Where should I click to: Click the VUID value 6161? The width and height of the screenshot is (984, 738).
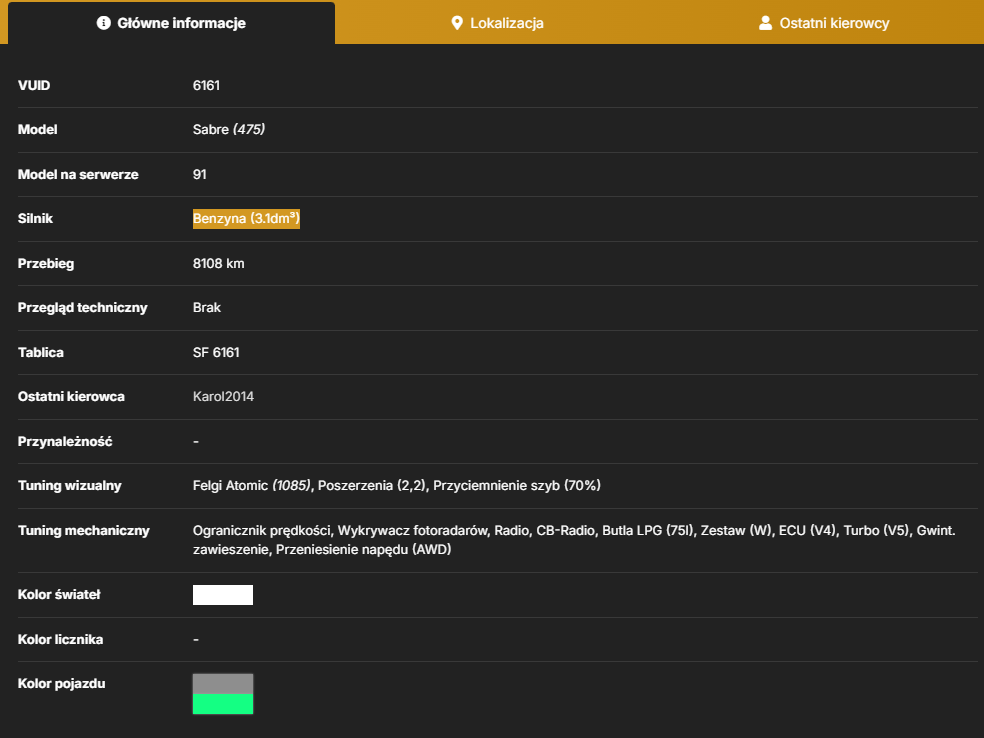pyautogui.click(x=206, y=85)
